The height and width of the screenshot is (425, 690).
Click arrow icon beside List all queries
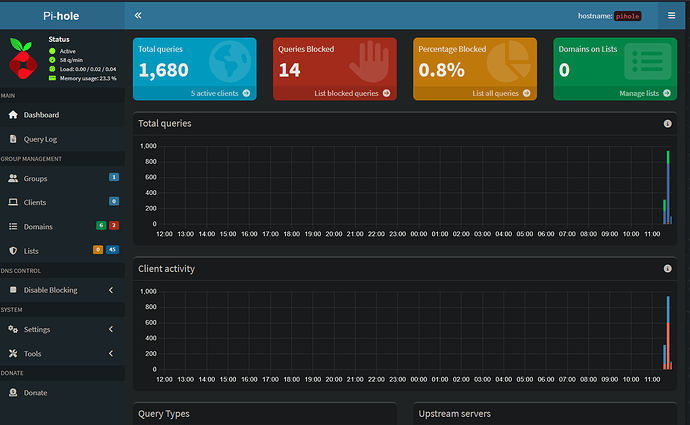(527, 93)
